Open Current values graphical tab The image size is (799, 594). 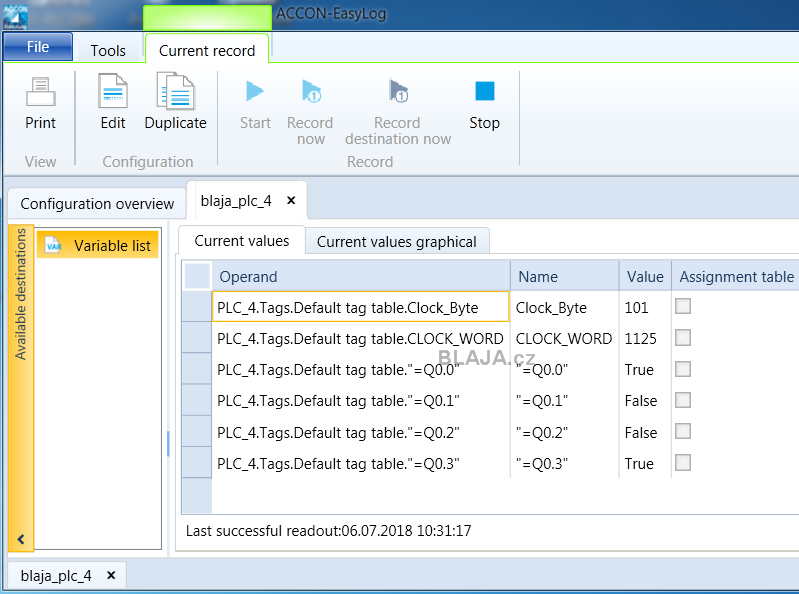[396, 241]
